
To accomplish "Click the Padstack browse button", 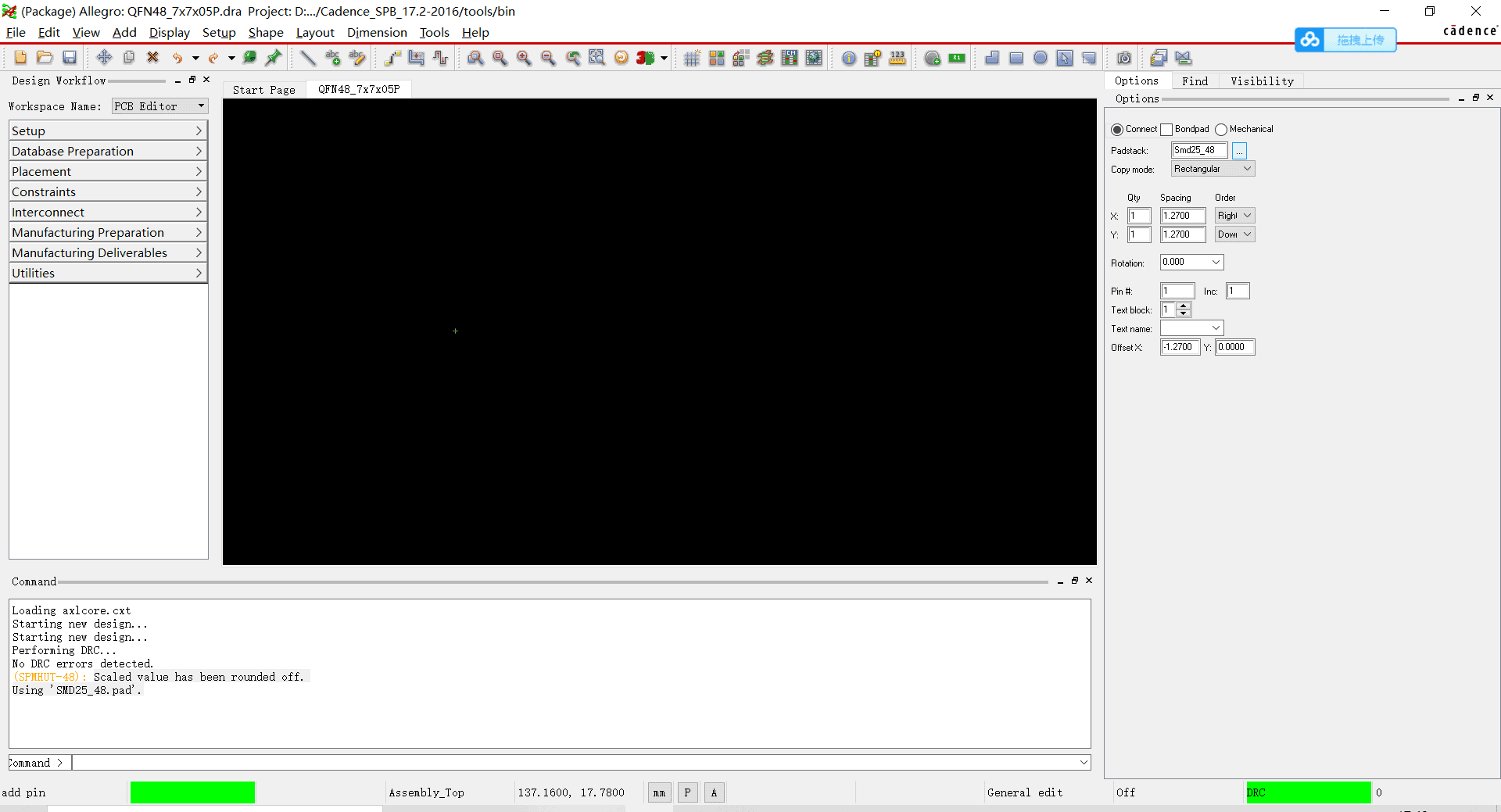I will 1239,150.
